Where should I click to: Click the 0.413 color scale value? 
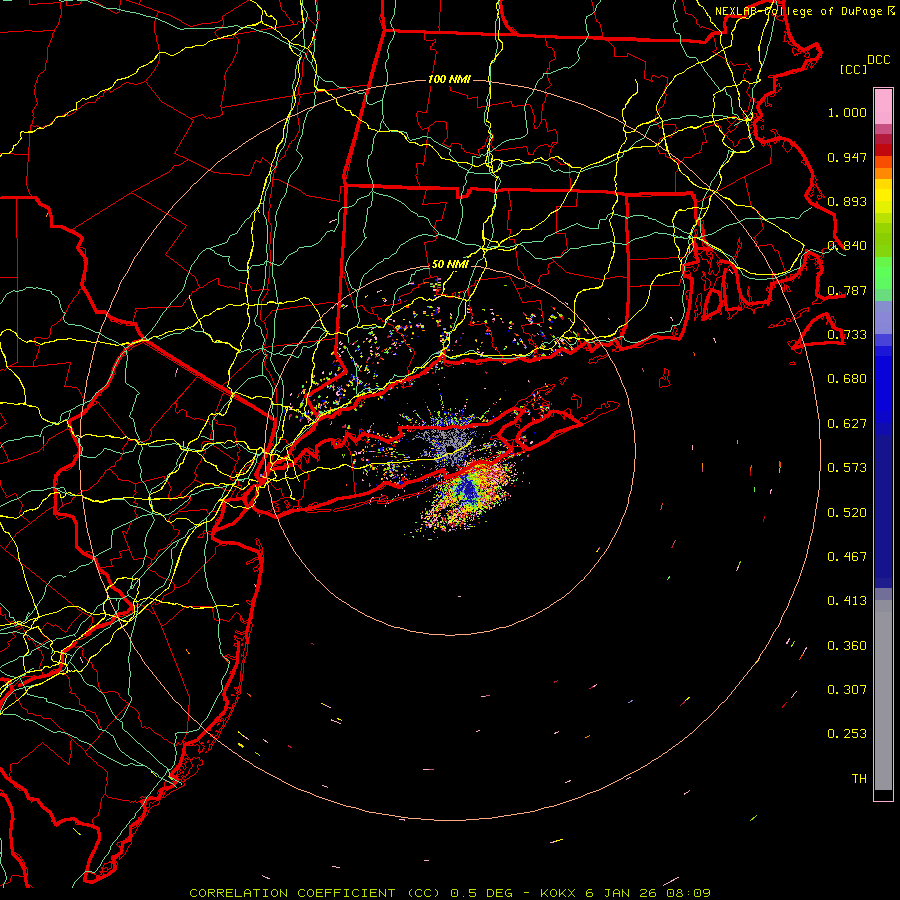click(847, 601)
